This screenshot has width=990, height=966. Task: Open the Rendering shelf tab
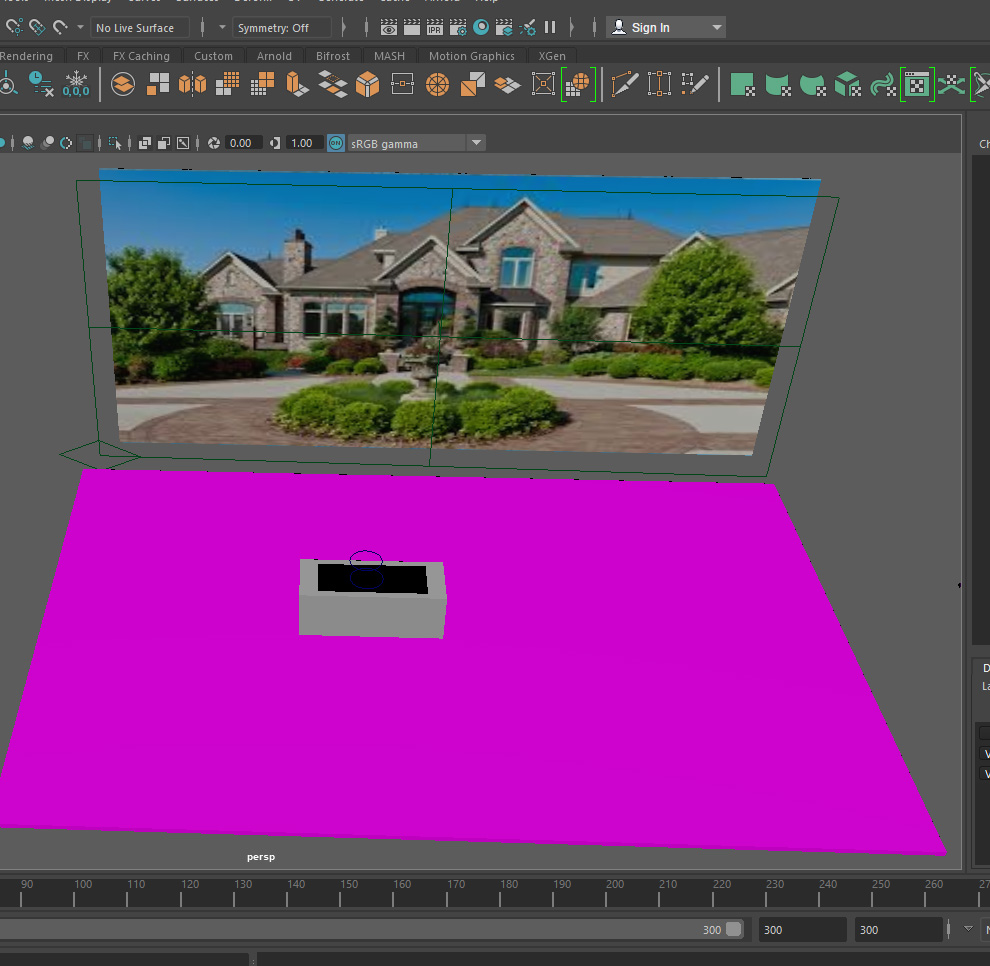[x=27, y=56]
